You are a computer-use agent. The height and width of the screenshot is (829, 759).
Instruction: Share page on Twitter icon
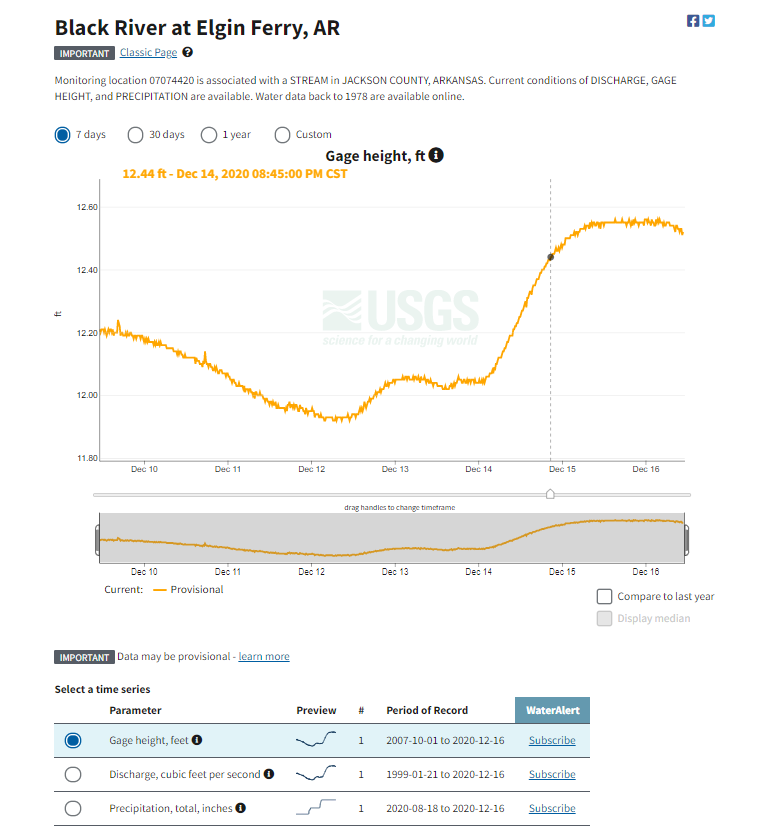point(709,21)
